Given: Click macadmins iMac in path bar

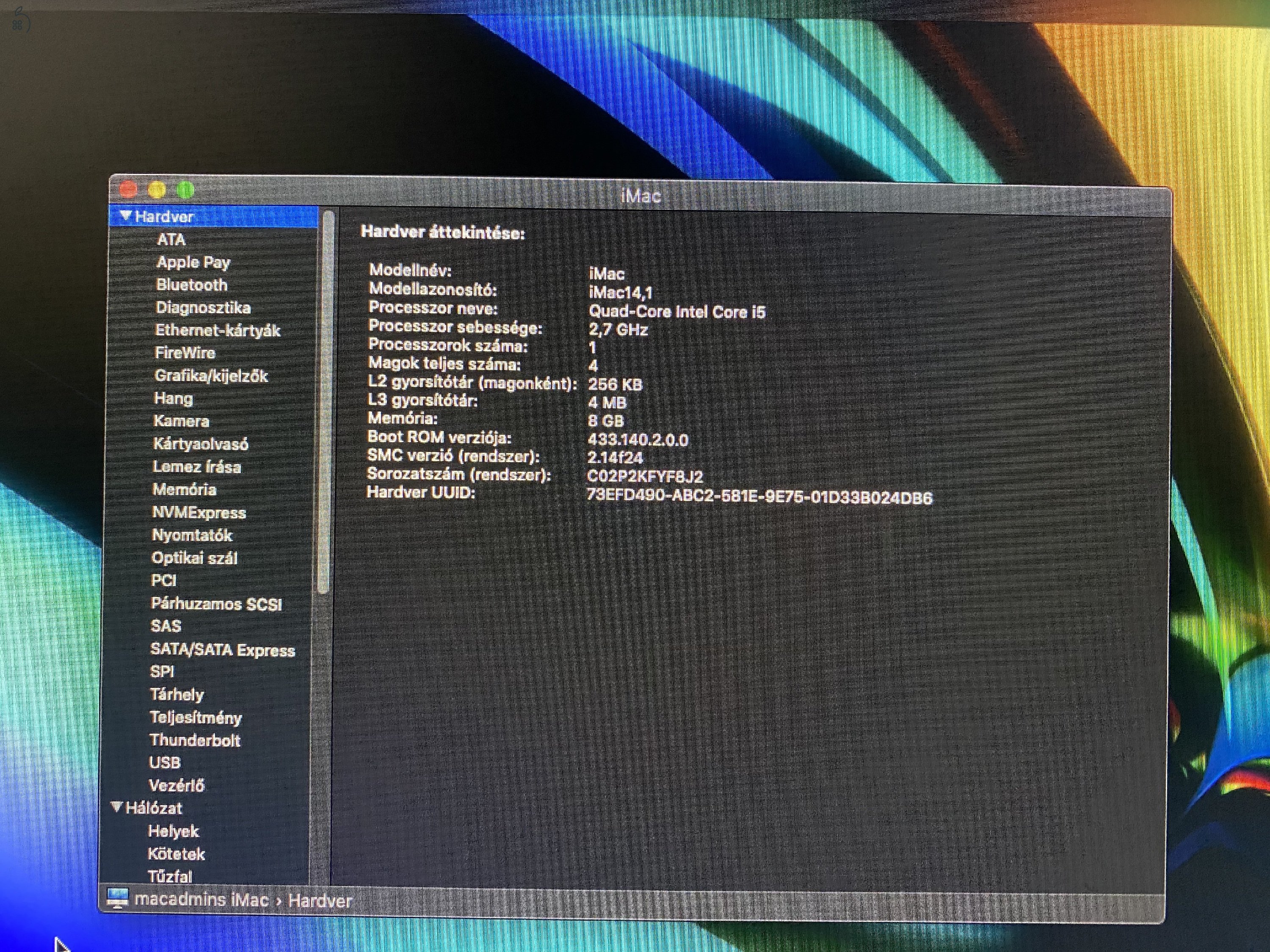Looking at the screenshot, I should click(x=202, y=899).
